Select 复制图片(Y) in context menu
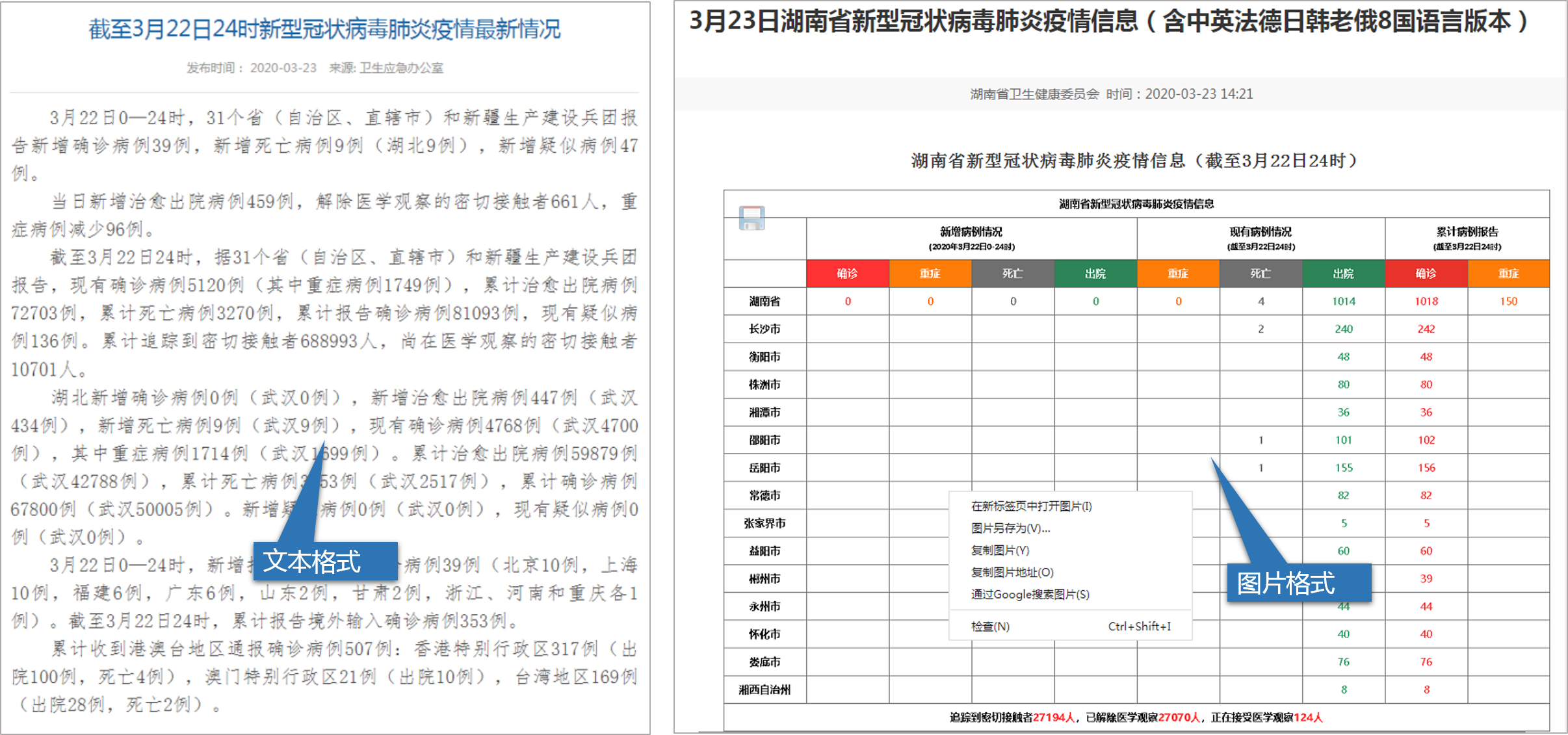1568x735 pixels. pos(1000,550)
